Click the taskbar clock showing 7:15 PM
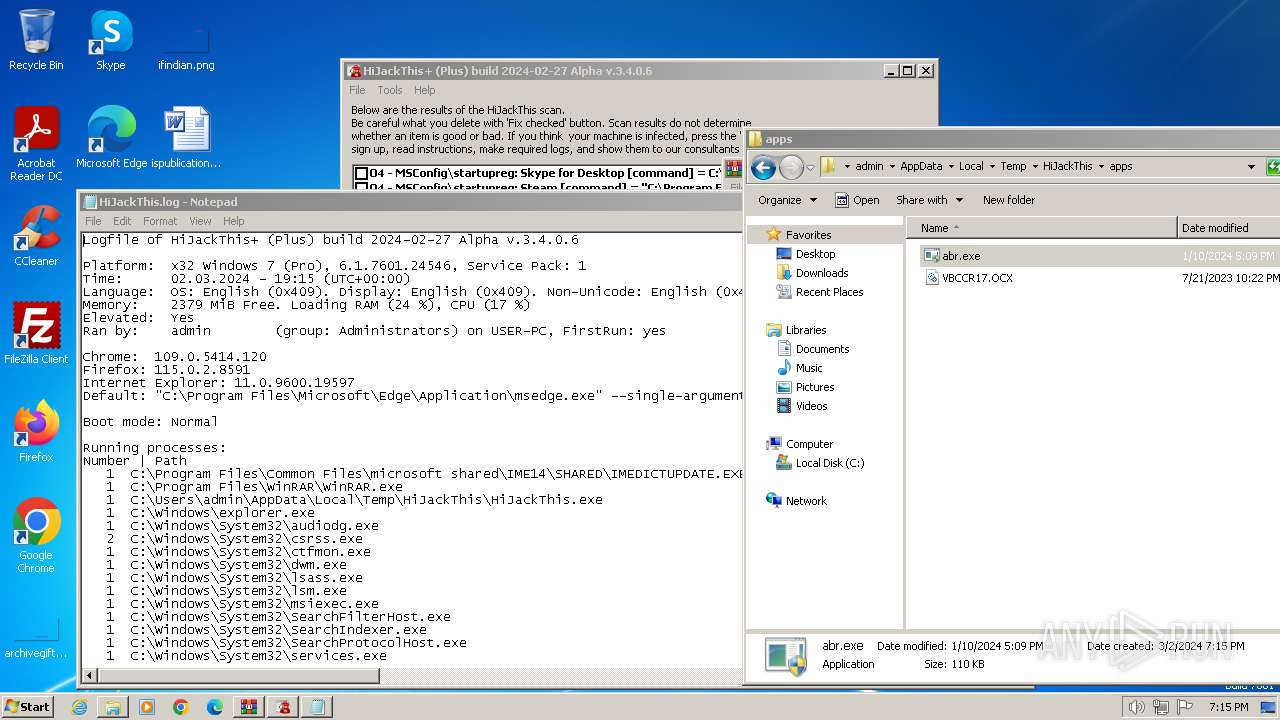Screen dimensions: 1280x720 click(1228, 707)
